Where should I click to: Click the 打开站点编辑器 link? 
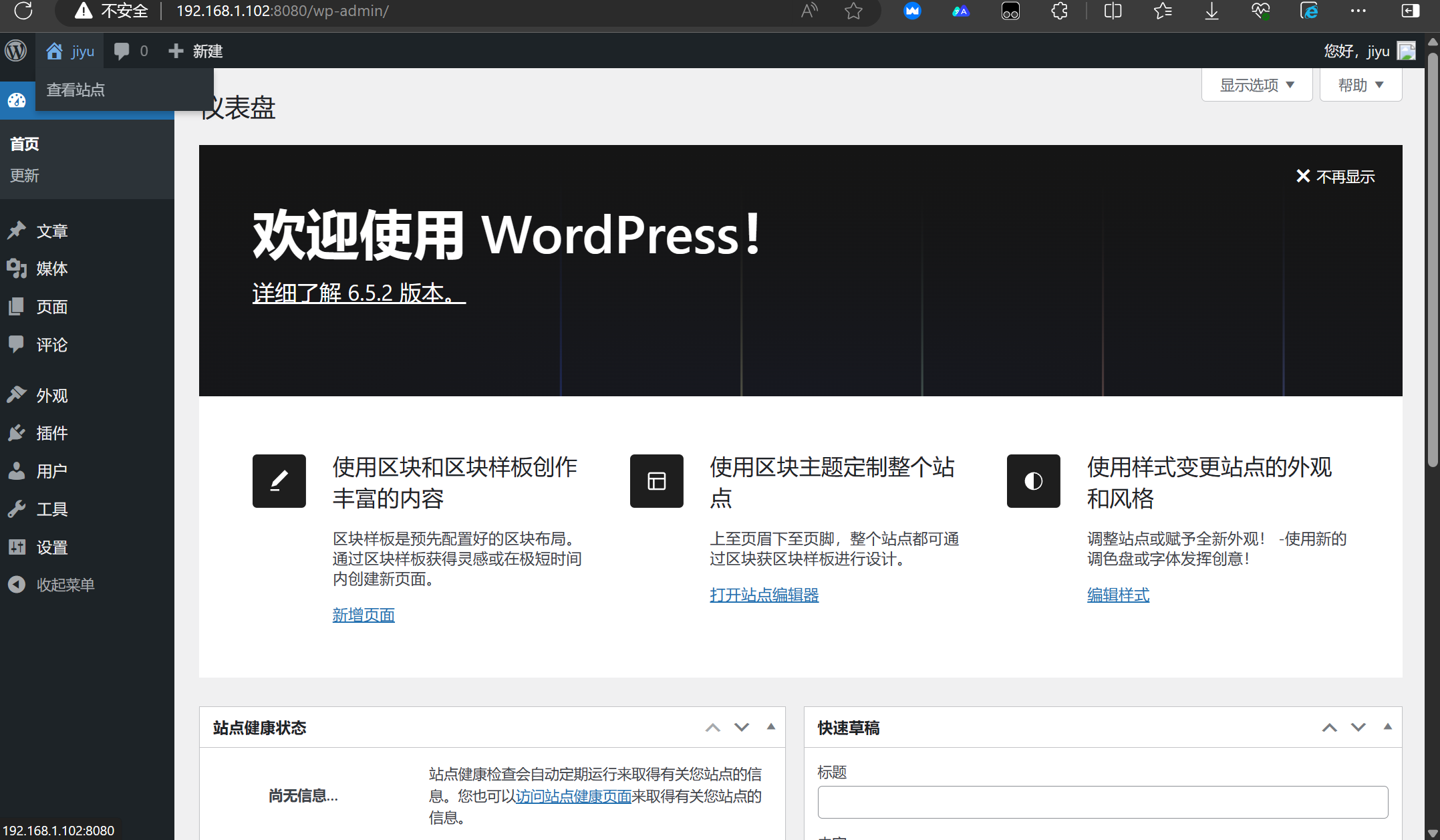coord(764,595)
